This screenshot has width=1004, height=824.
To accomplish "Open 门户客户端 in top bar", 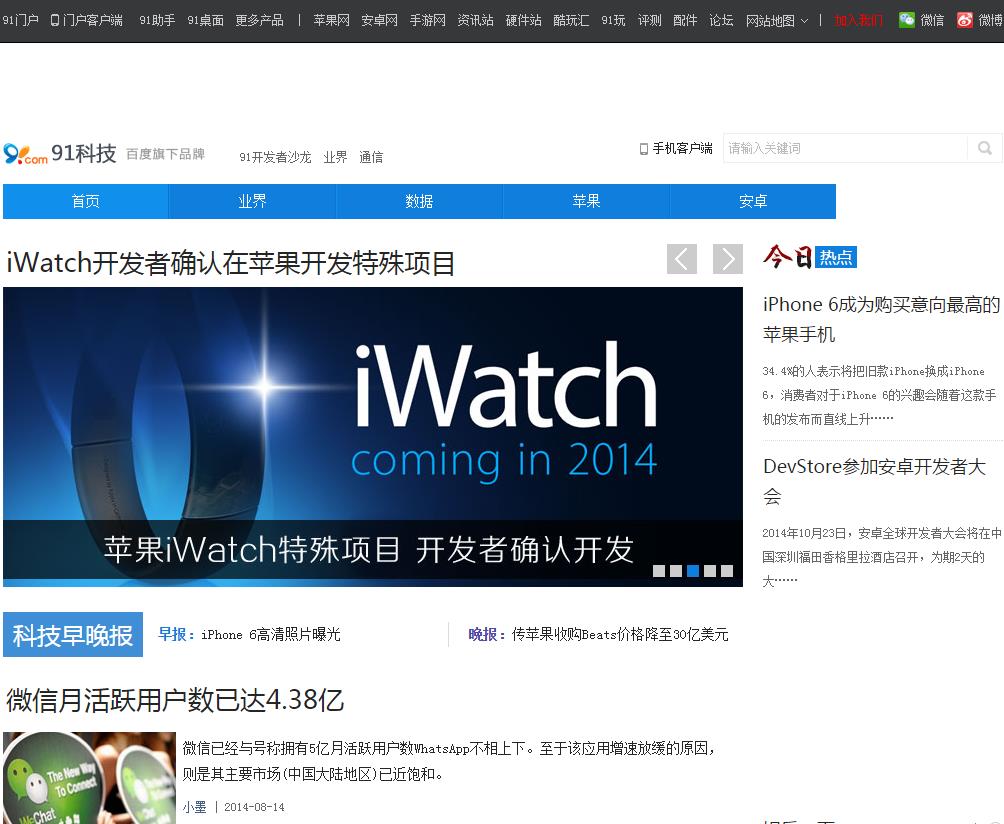I will (x=87, y=20).
